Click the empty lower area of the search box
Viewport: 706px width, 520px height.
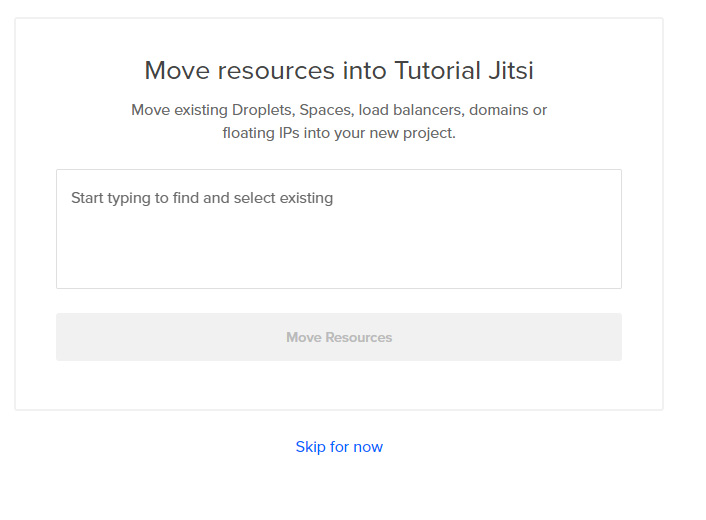pyautogui.click(x=339, y=252)
